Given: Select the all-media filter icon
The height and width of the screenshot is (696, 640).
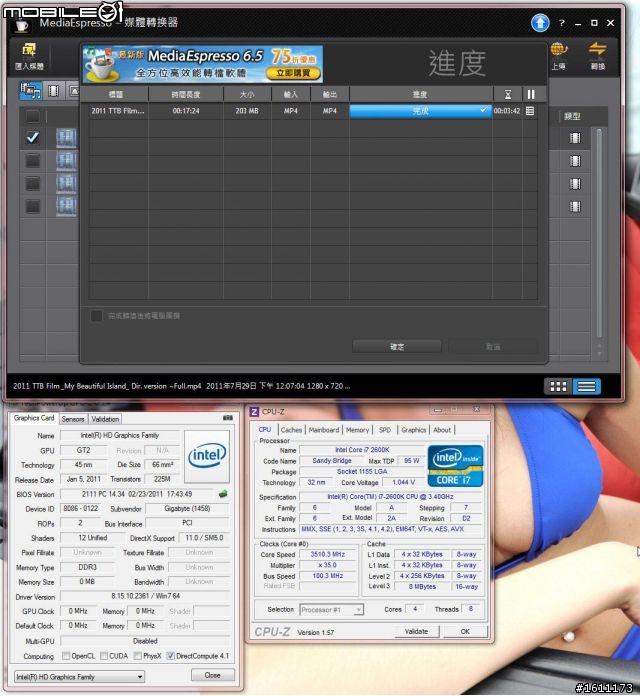Looking at the screenshot, I should (30, 91).
